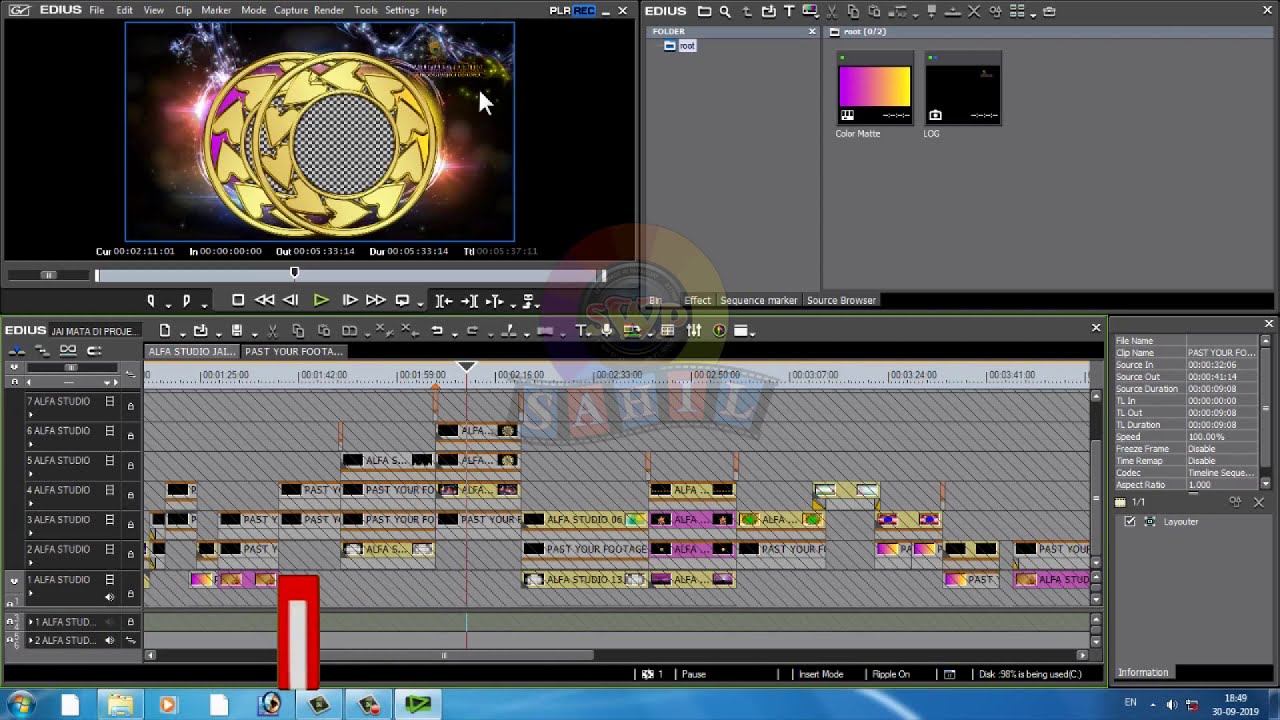The height and width of the screenshot is (720, 1280).
Task: Open the Marker menu
Action: 216,10
